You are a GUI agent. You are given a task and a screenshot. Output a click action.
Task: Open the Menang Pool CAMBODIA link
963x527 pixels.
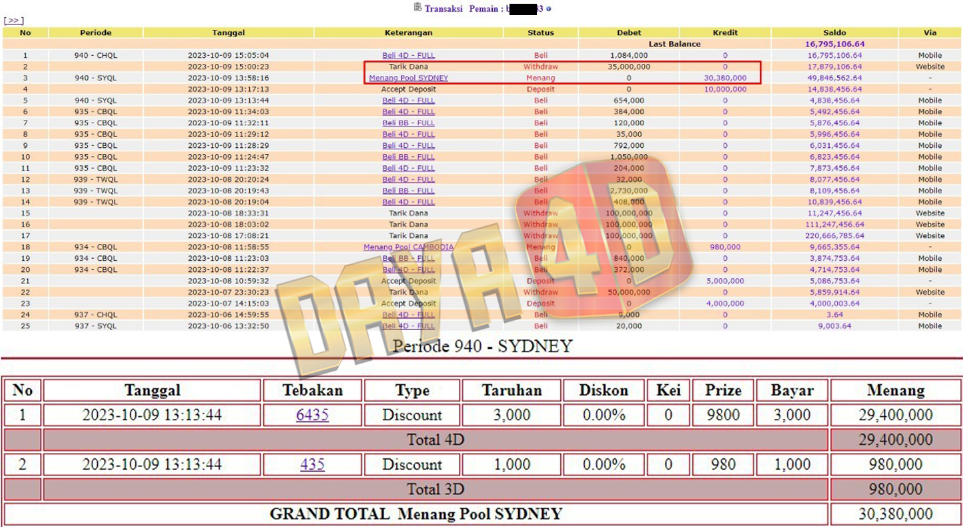click(408, 246)
